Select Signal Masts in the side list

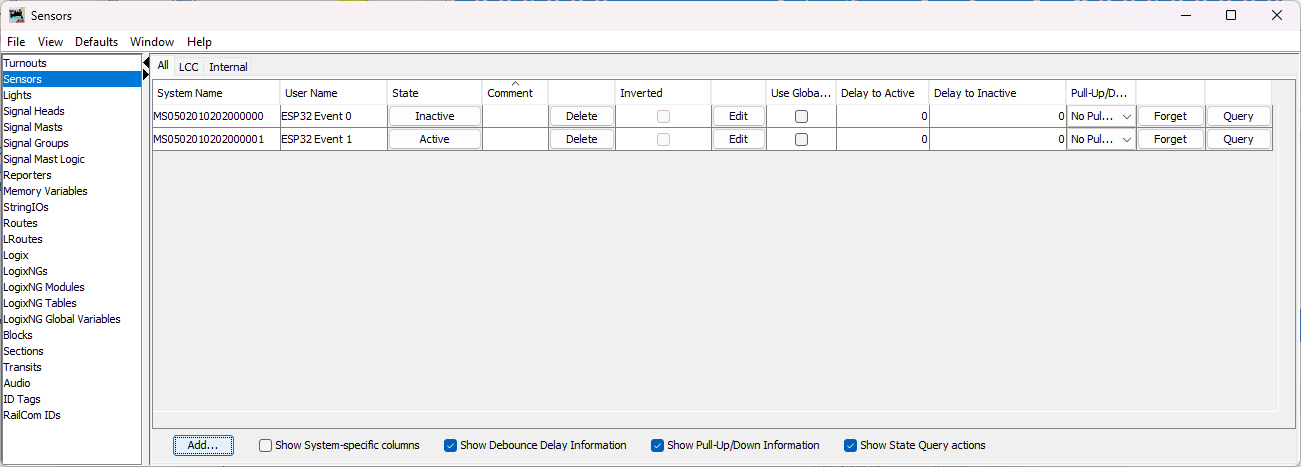(x=32, y=127)
